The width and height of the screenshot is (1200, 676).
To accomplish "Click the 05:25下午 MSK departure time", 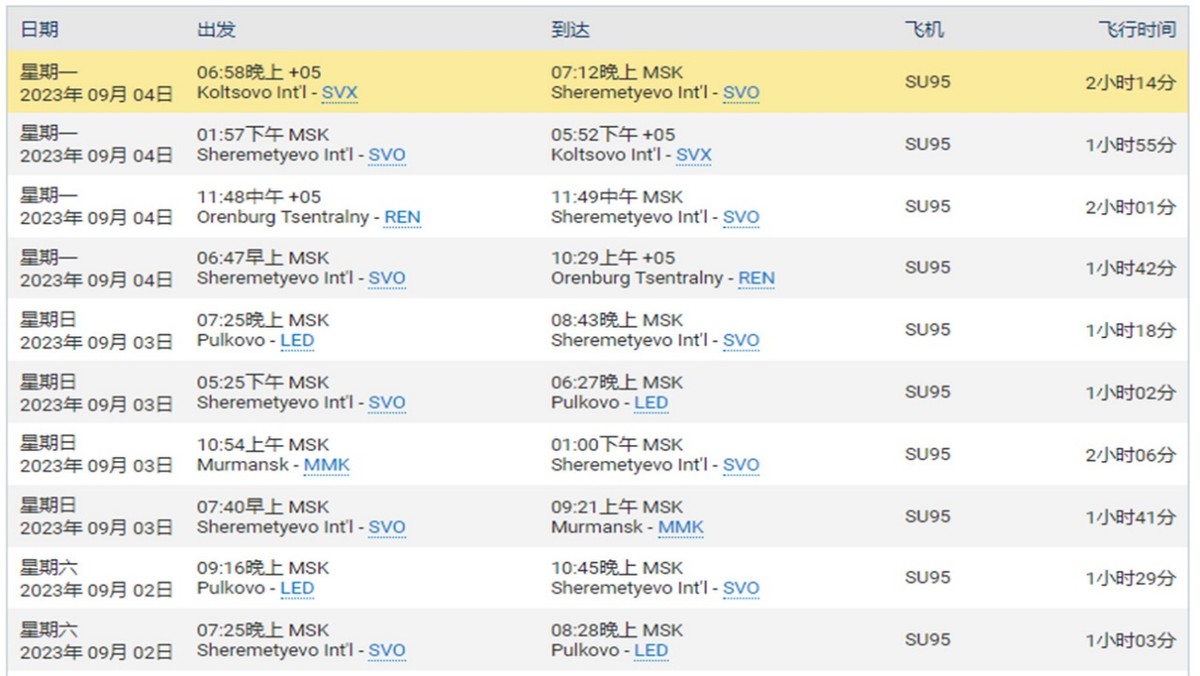I will [263, 382].
